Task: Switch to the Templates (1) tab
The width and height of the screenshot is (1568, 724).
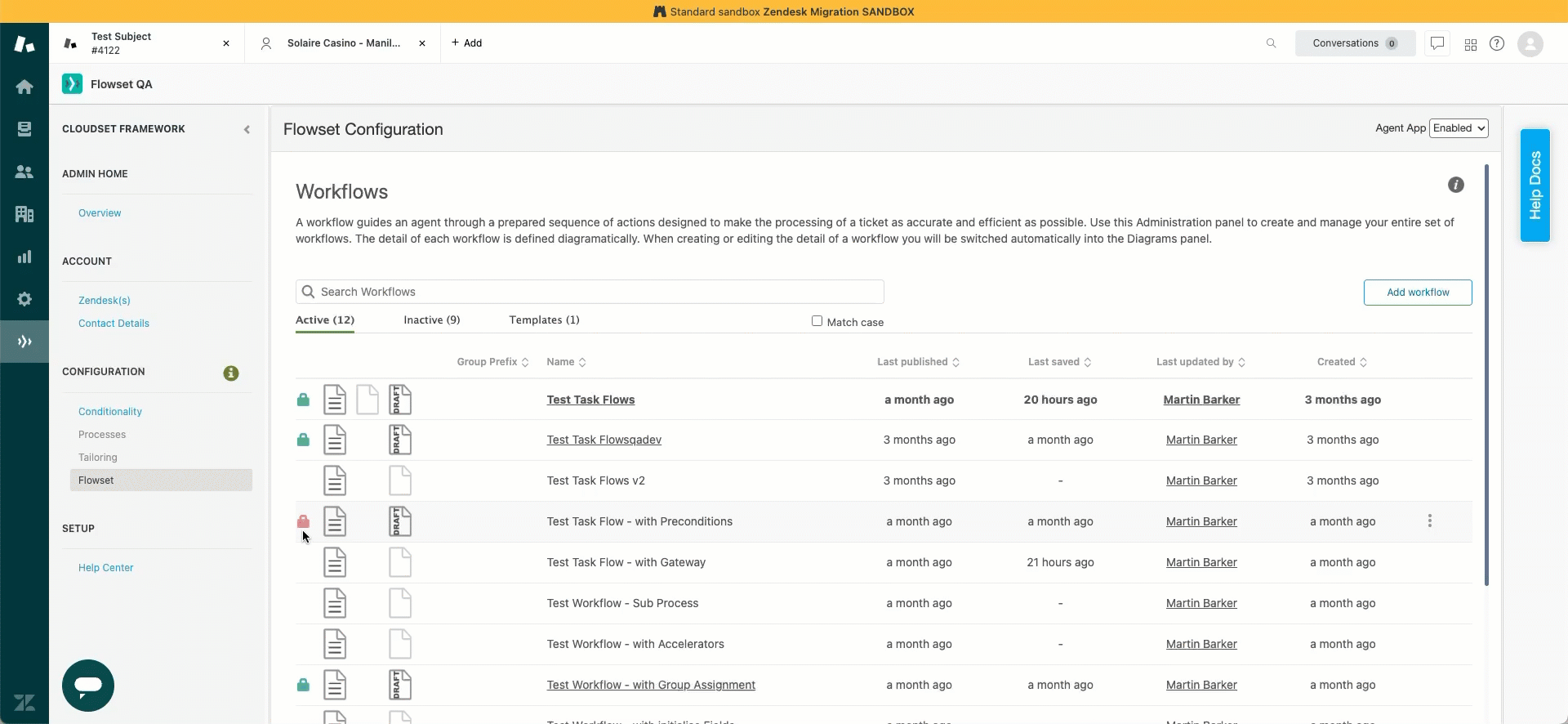Action: tap(545, 320)
